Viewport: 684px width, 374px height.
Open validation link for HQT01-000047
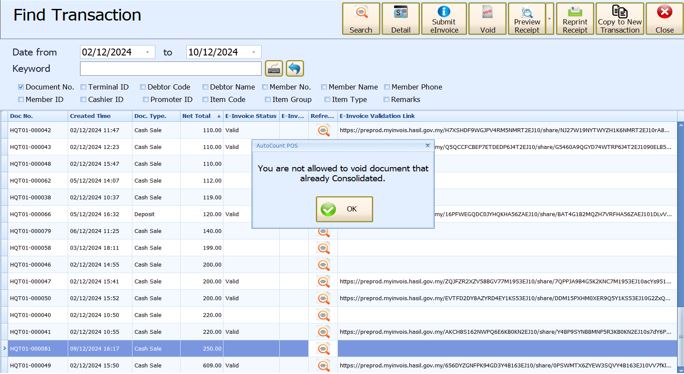[506, 281]
